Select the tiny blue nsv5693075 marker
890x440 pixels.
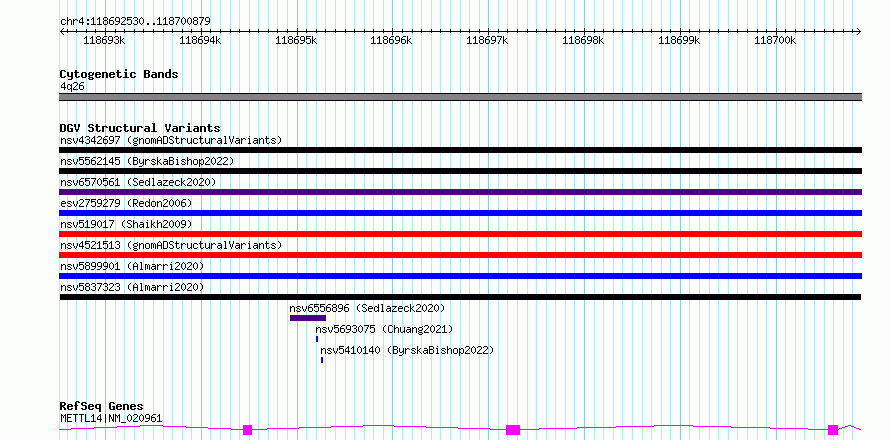(317, 339)
